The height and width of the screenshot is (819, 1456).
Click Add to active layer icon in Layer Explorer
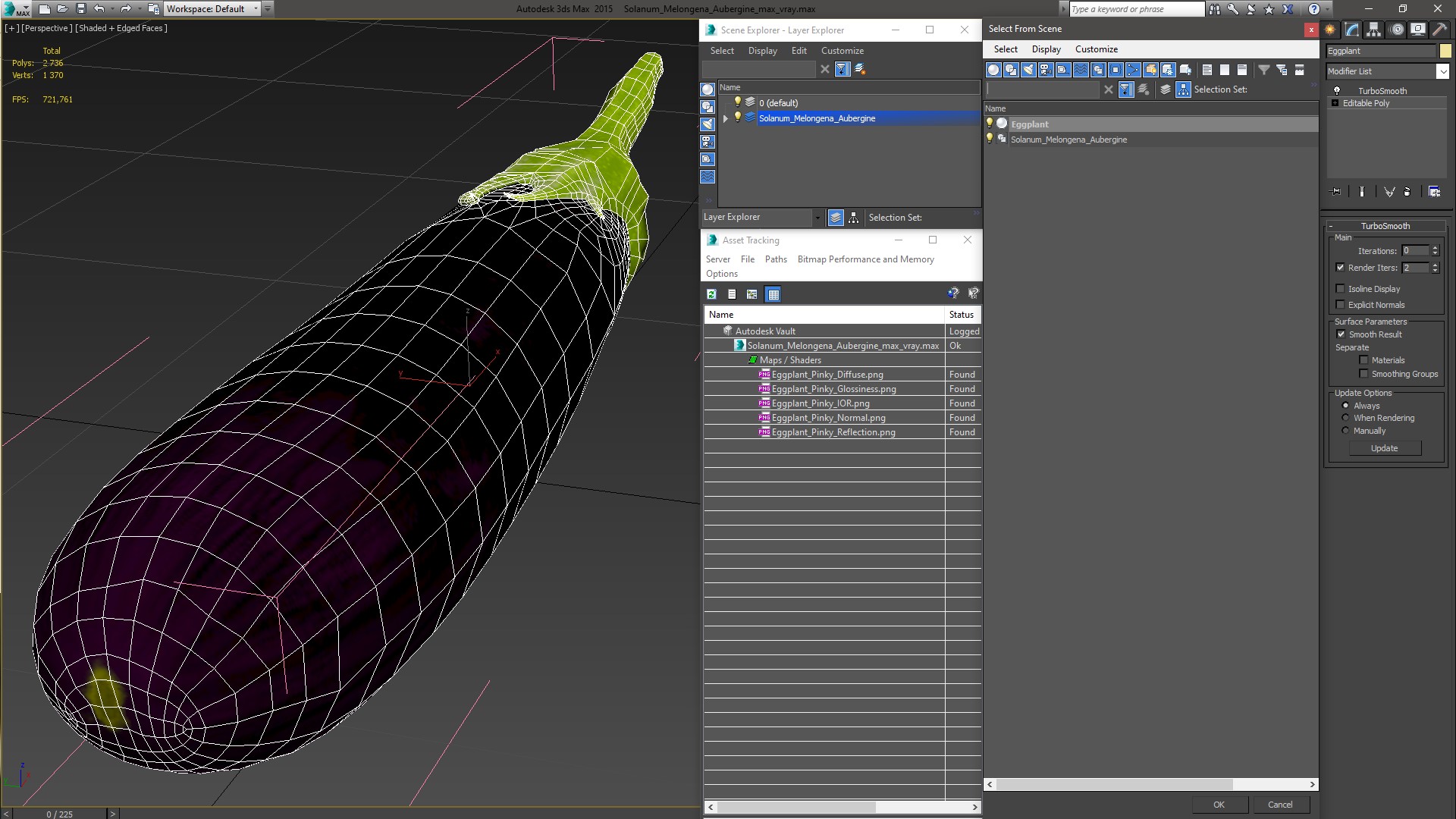tap(860, 69)
